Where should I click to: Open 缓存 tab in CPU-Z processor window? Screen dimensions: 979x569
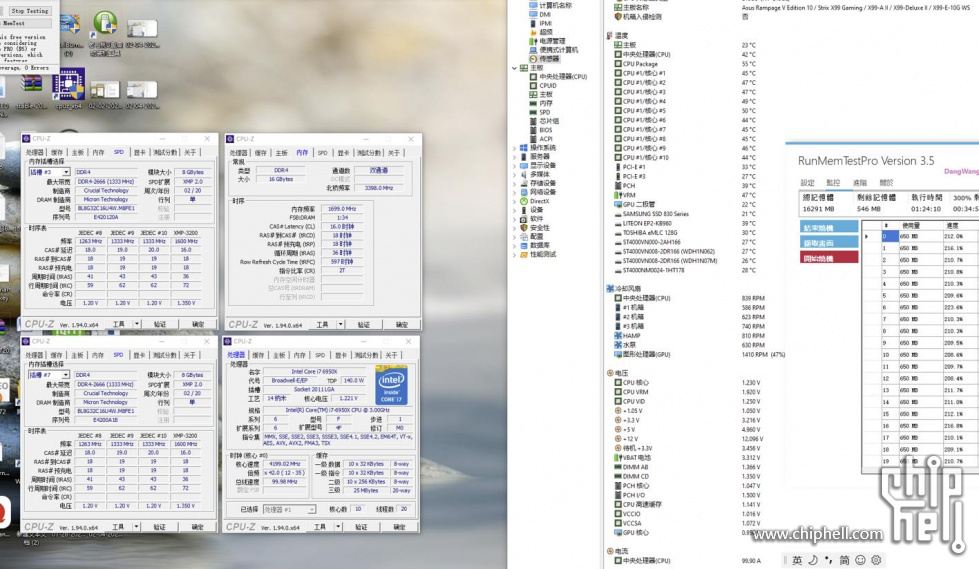(x=258, y=355)
